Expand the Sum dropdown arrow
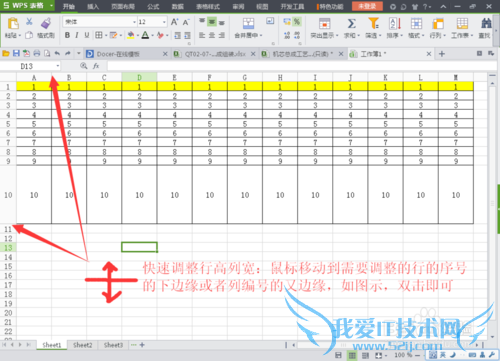The width and height of the screenshot is (500, 361). 358,35
